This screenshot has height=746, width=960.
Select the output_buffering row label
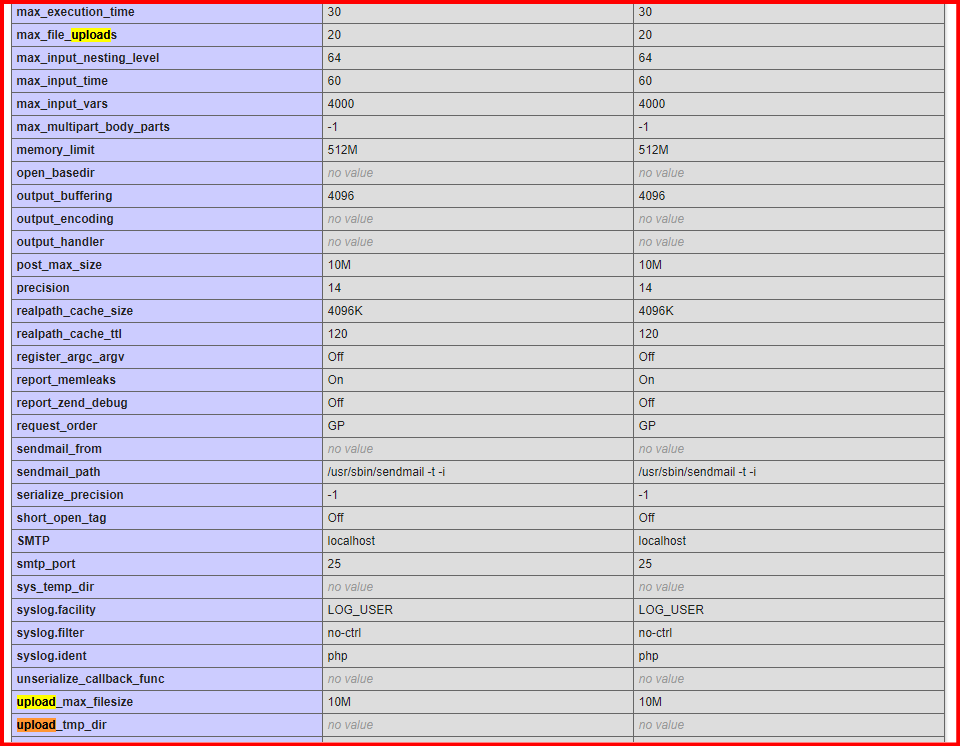click(x=64, y=196)
